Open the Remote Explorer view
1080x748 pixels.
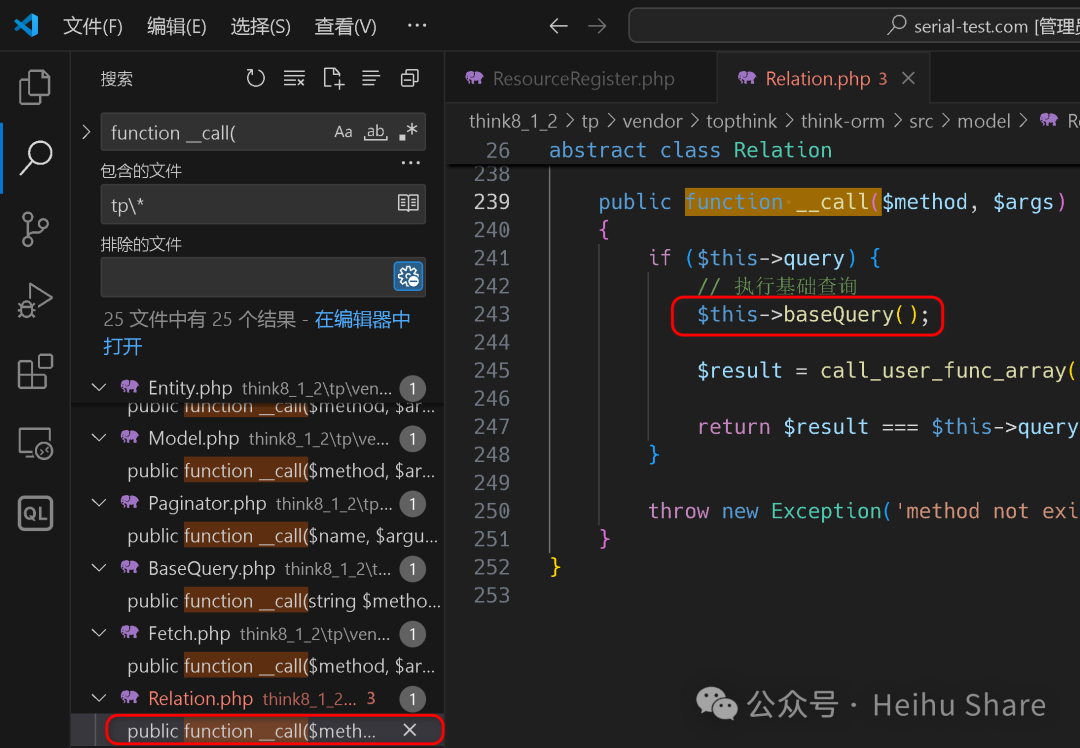pyautogui.click(x=34, y=443)
